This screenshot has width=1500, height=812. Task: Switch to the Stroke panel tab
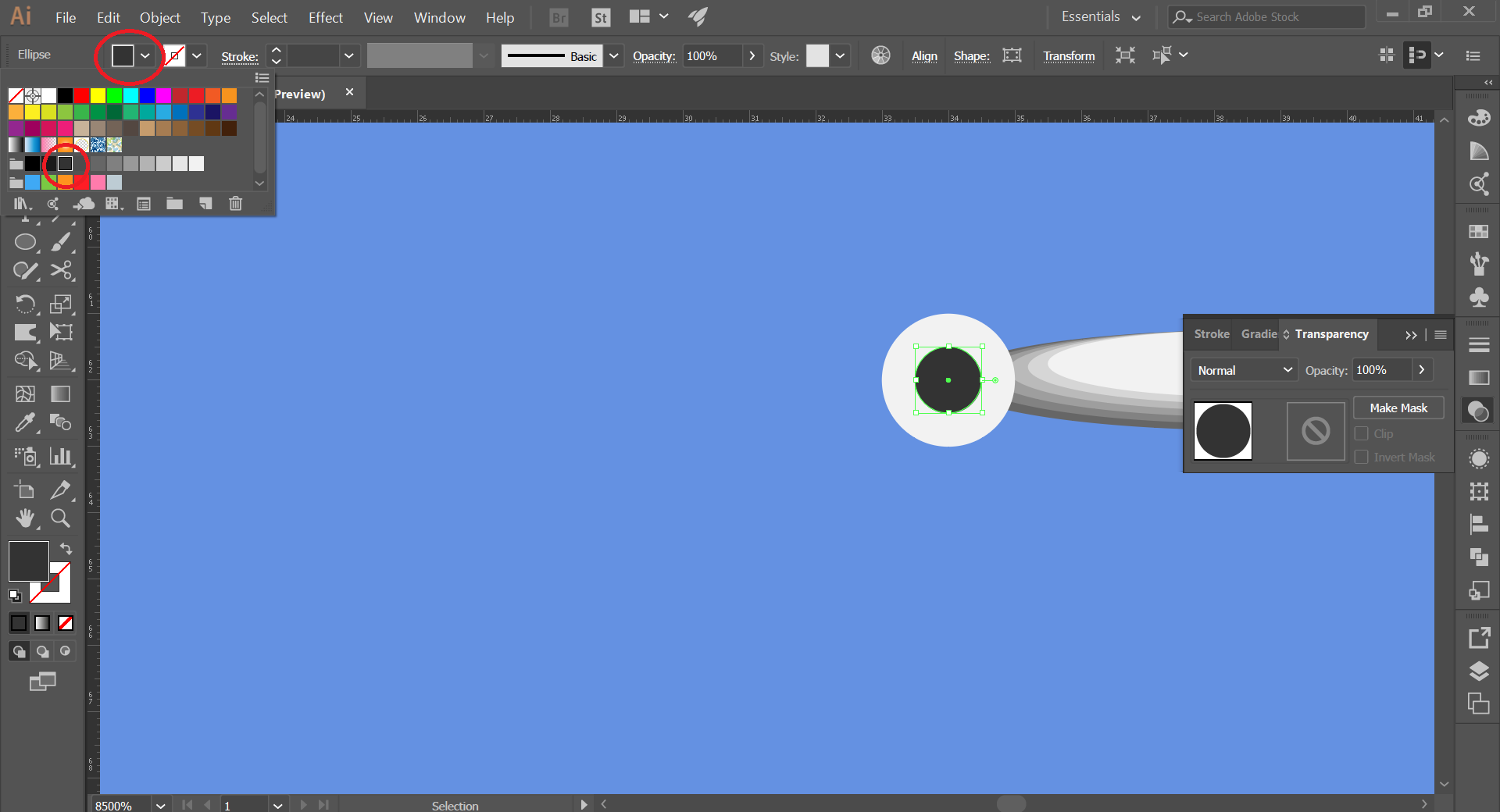1211,334
